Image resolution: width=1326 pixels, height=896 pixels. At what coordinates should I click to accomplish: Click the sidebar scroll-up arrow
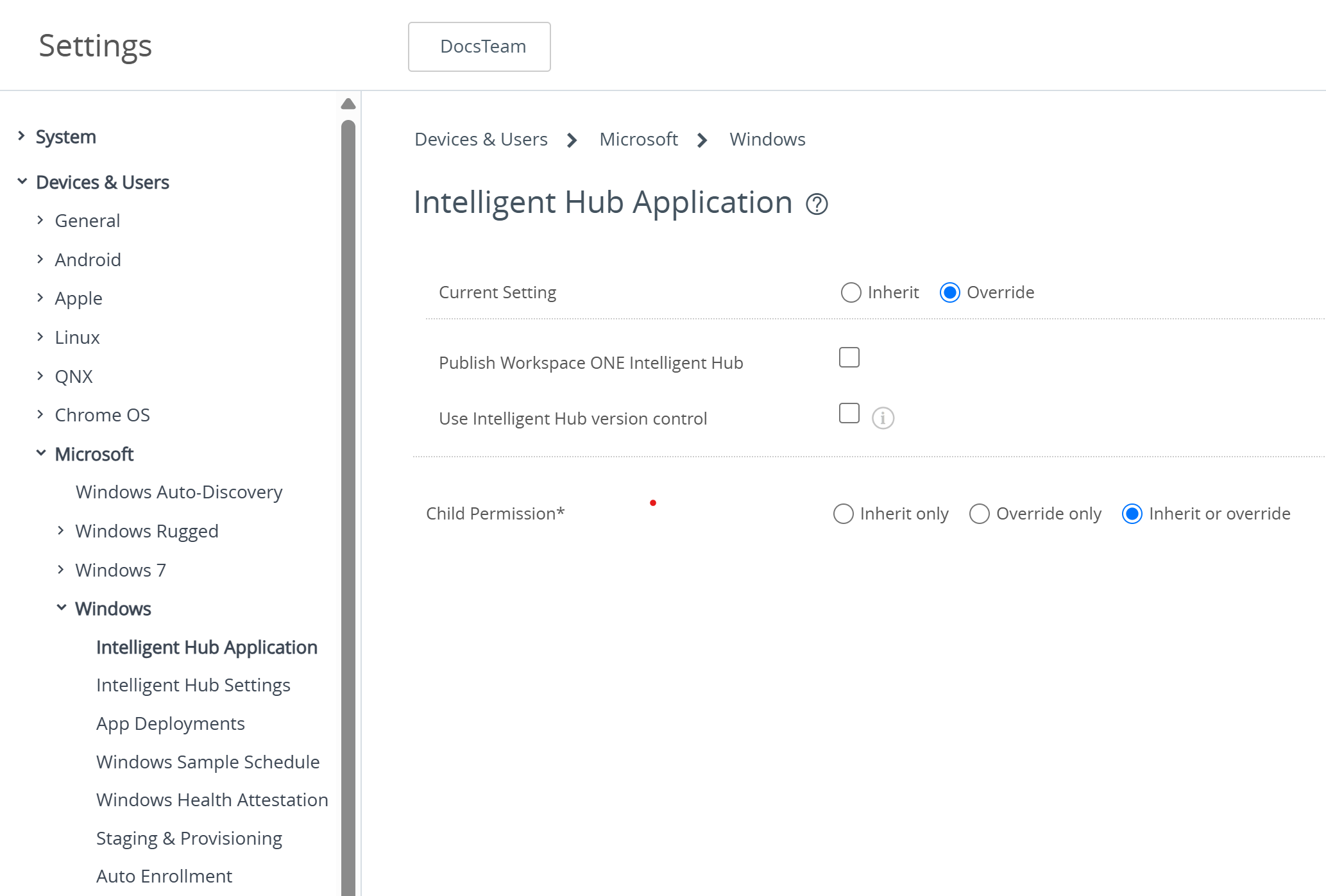click(x=348, y=104)
